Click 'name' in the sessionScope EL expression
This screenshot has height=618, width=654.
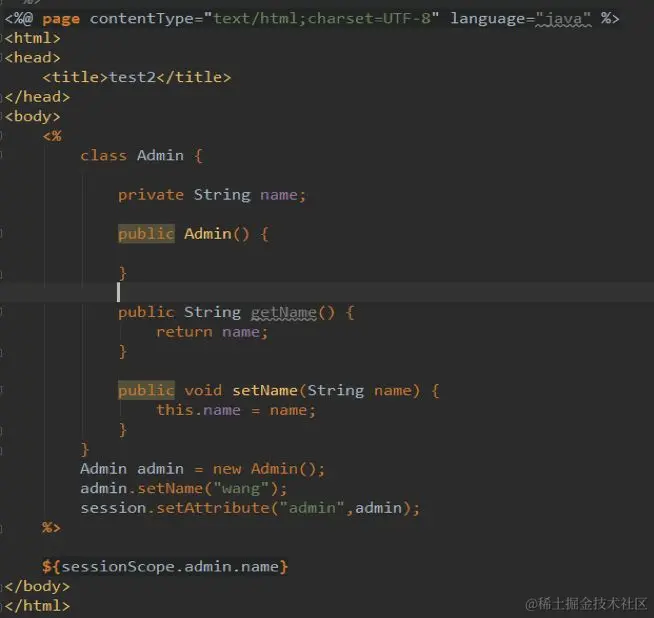tap(259, 567)
